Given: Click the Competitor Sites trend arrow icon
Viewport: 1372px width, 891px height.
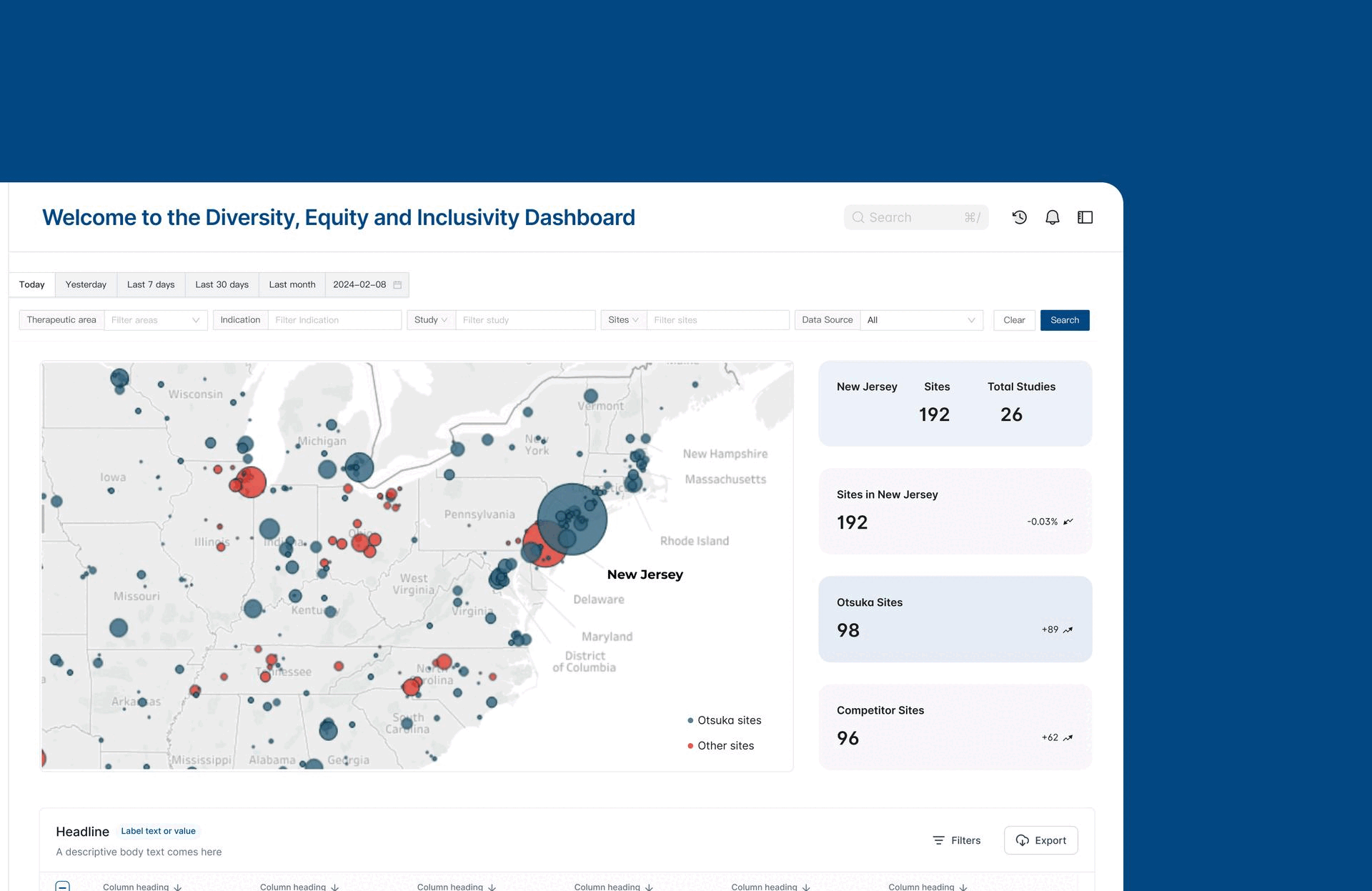Looking at the screenshot, I should (1068, 738).
